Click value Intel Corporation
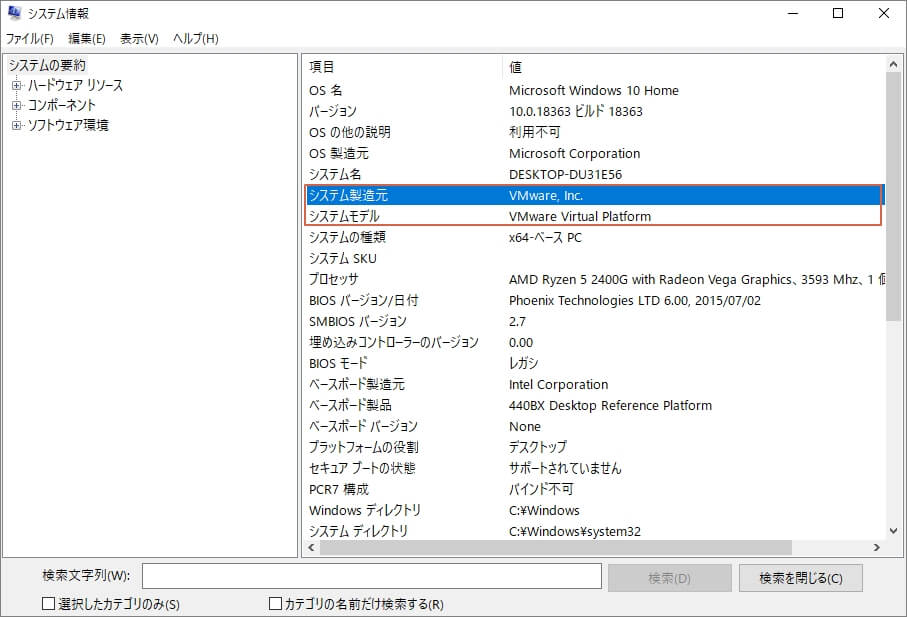Screen dimensions: 907x617 [558, 385]
